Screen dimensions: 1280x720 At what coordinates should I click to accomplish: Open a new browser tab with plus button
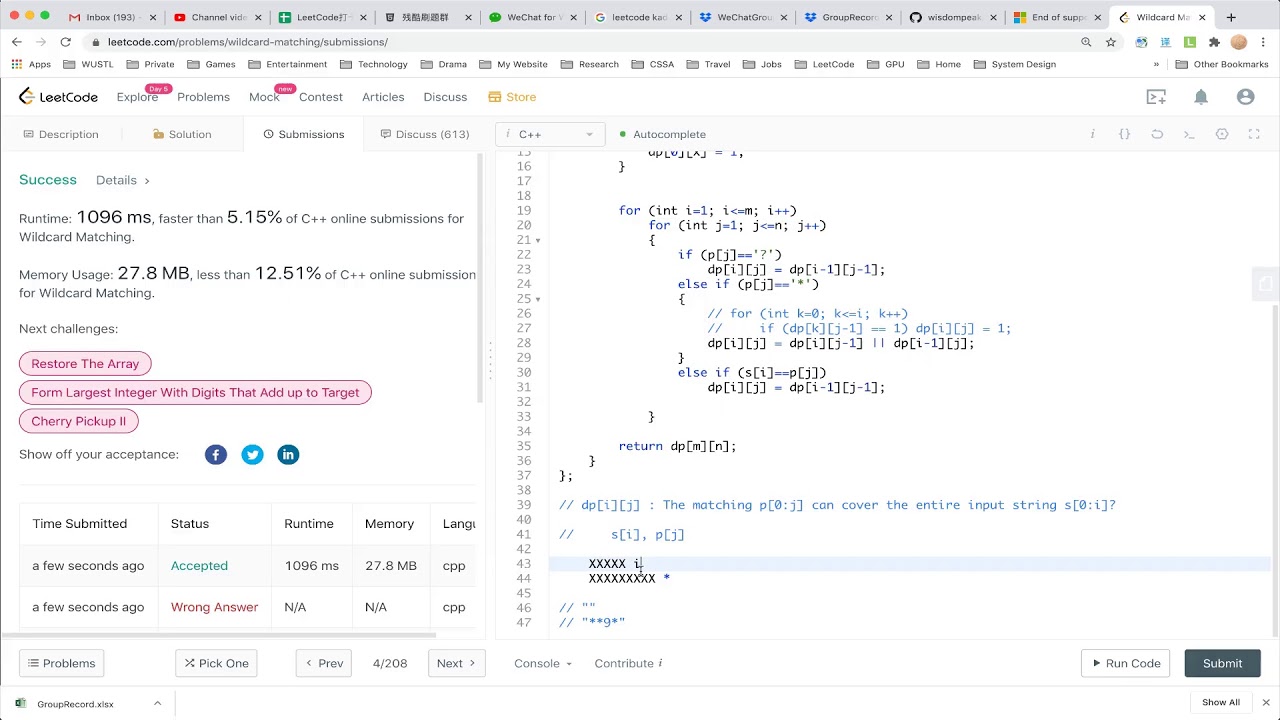1231,17
